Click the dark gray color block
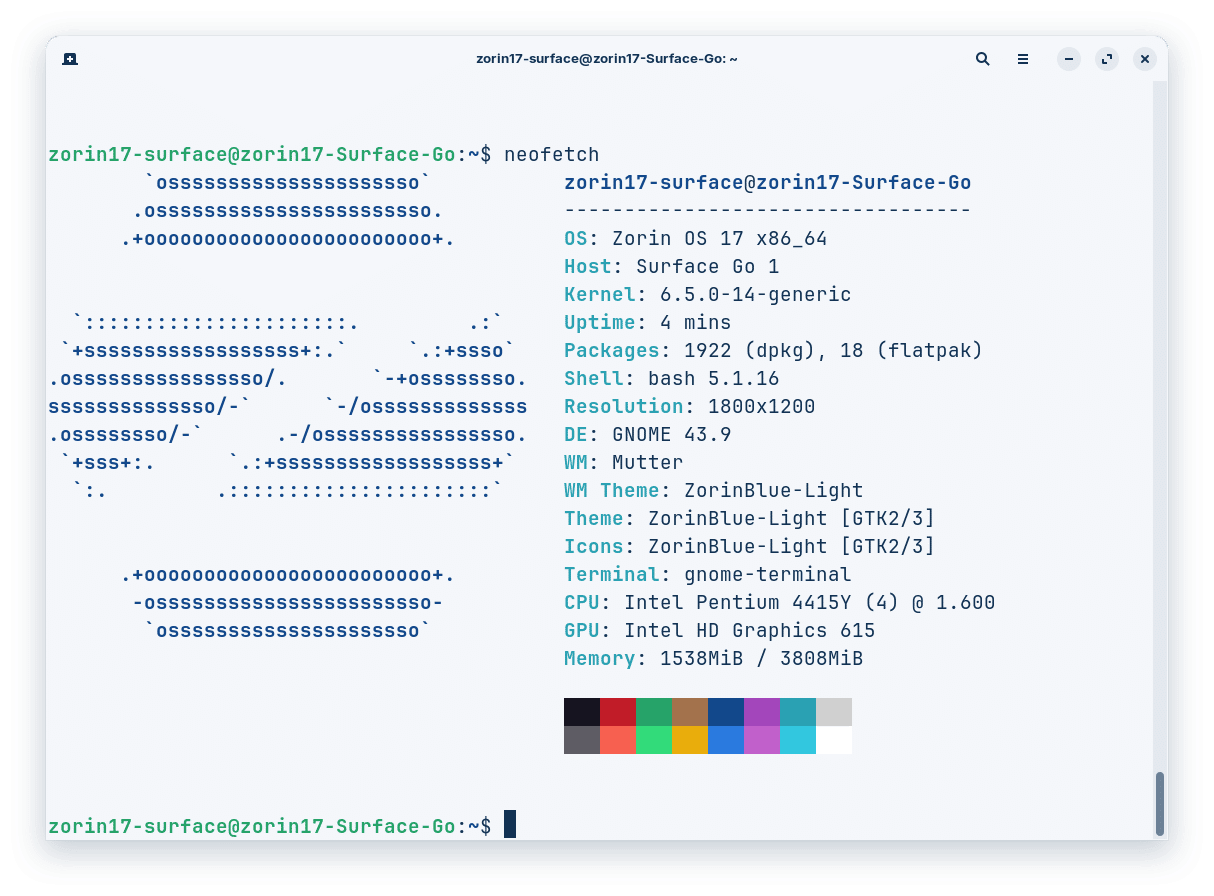Viewport: 1214px width, 896px height. point(582,740)
